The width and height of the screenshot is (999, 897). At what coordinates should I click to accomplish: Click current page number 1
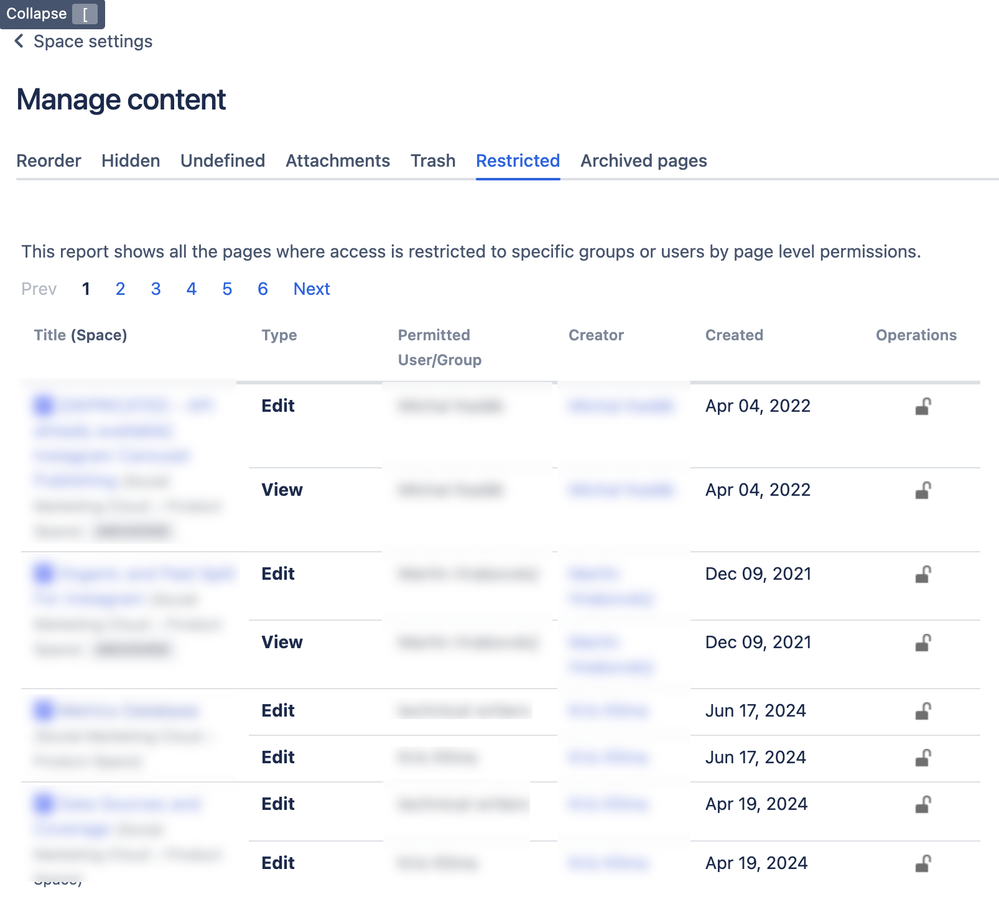85,289
